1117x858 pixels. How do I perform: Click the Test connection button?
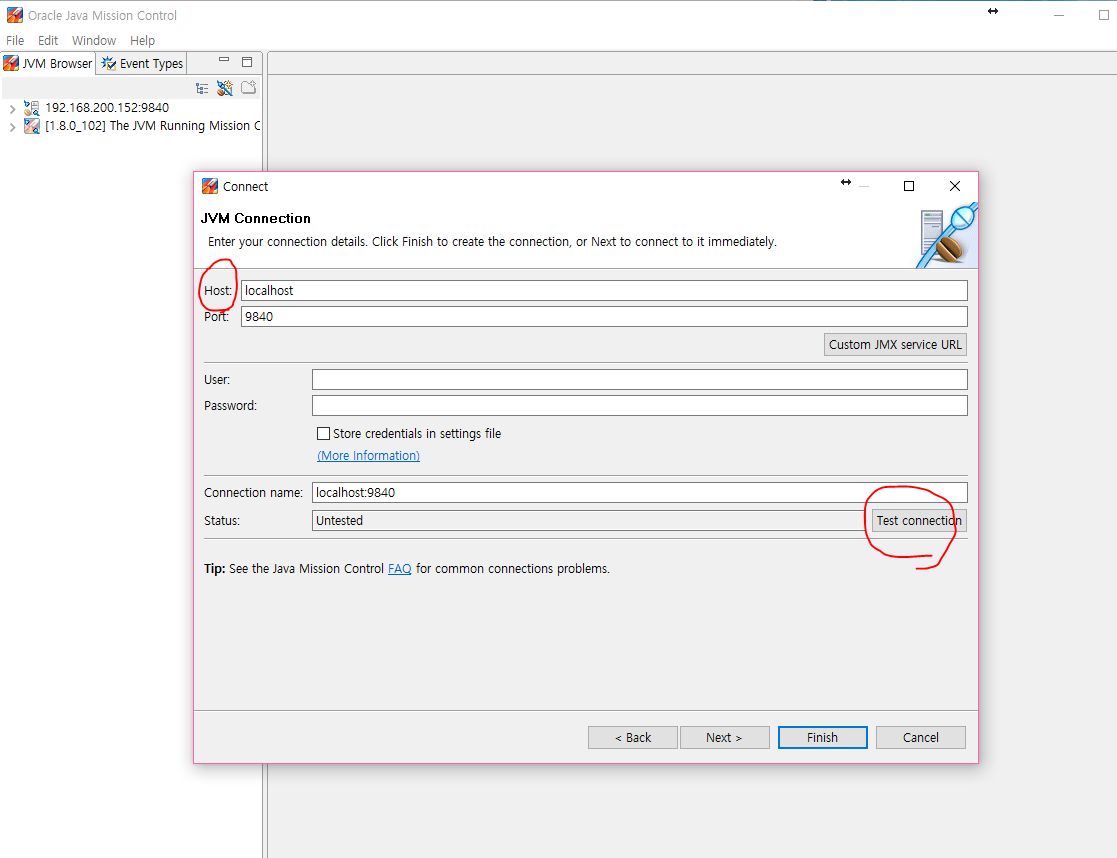coord(919,520)
